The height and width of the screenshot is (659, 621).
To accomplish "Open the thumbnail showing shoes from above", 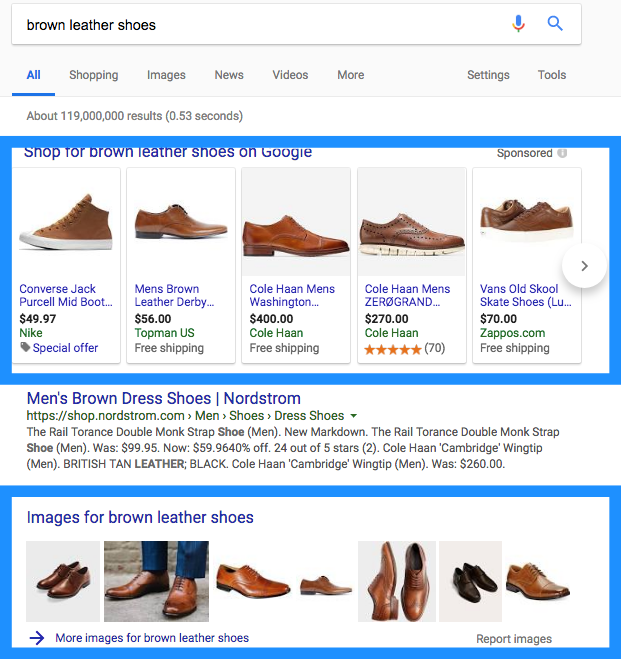I will click(x=397, y=581).
